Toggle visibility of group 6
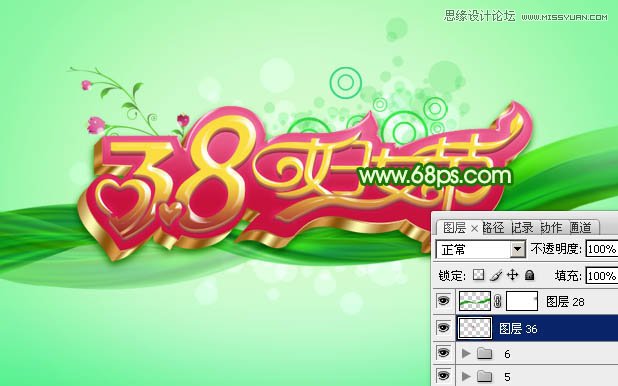The image size is (618, 386). point(443,352)
